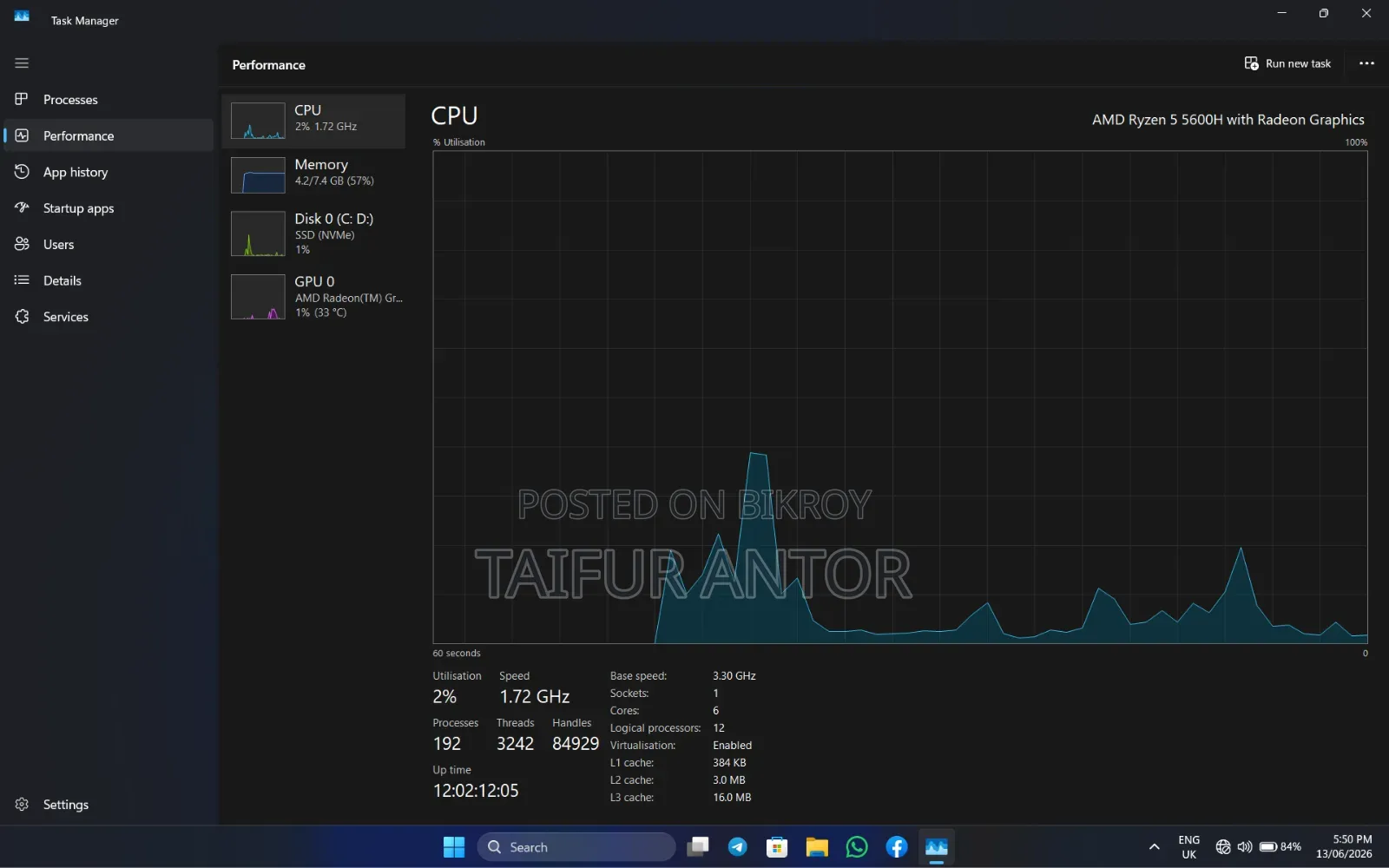Open File Explorer from taskbar
This screenshot has width=1389, height=868.
click(817, 847)
